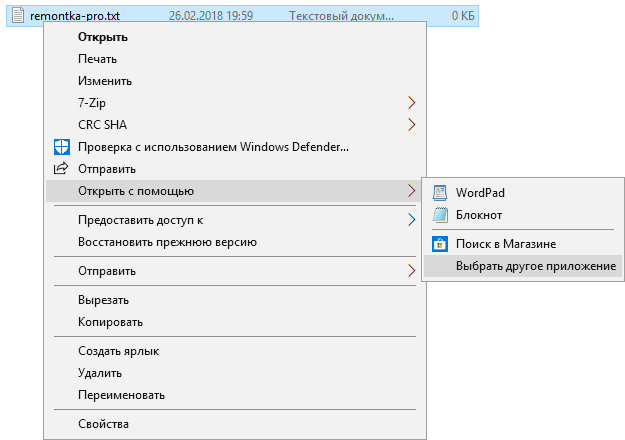The image size is (625, 440).
Task: Choose Открыть from the context menu
Action: pyautogui.click(x=235, y=37)
